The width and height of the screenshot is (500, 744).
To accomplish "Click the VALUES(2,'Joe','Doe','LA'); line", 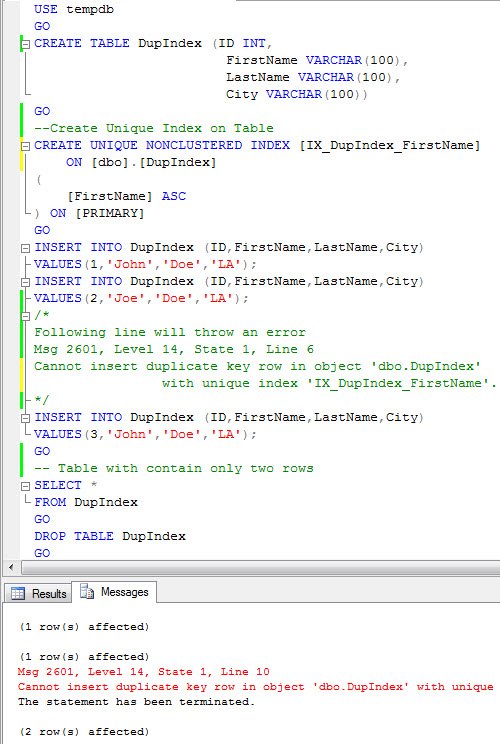I will coord(141,298).
